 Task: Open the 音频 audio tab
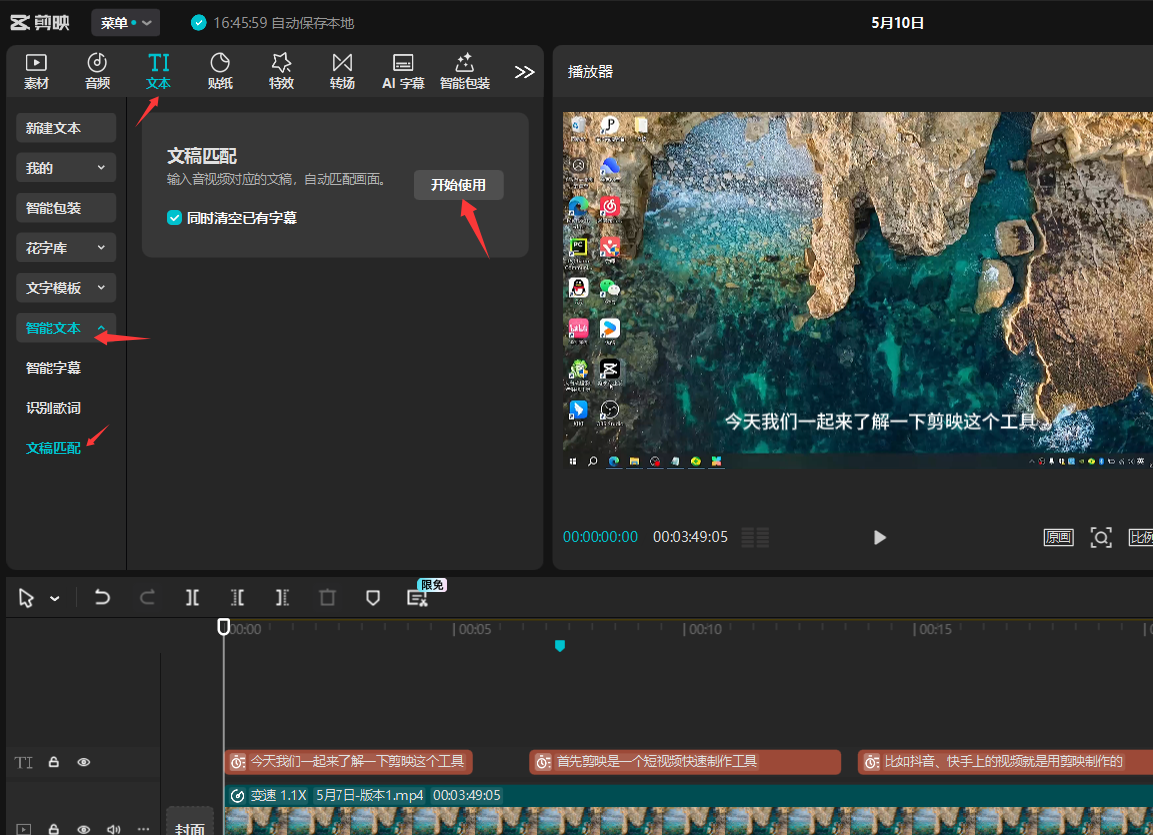(x=97, y=71)
